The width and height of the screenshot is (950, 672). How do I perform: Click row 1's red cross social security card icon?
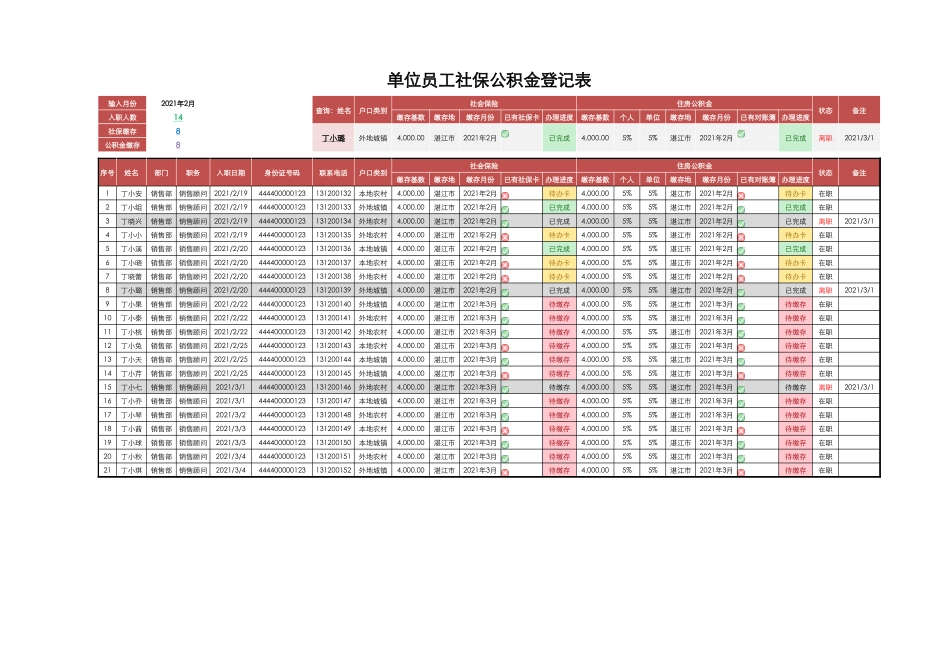coord(505,196)
